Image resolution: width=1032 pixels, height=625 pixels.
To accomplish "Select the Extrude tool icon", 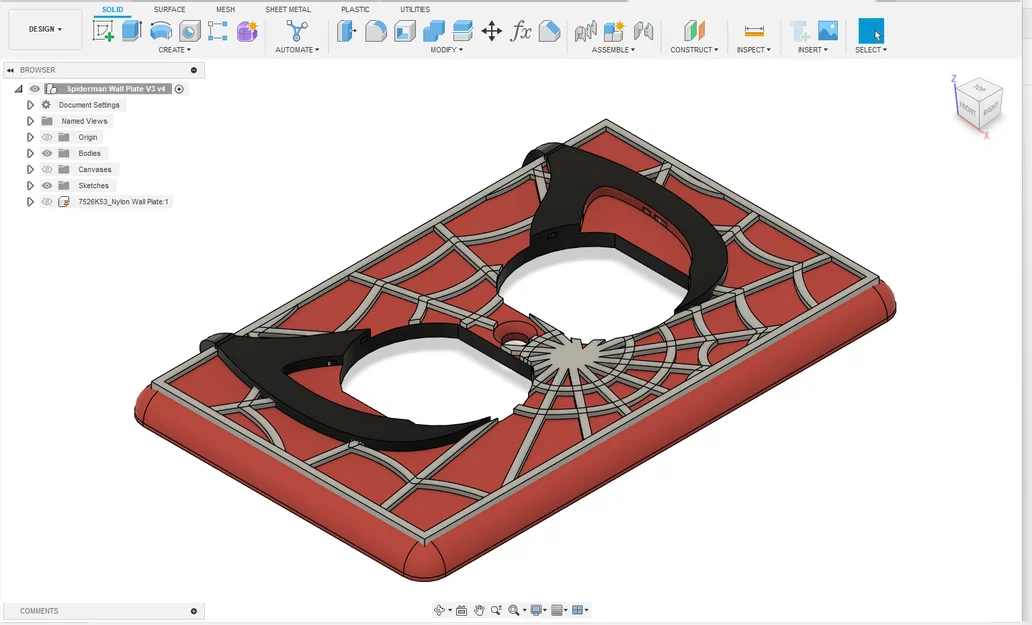I will (x=132, y=30).
